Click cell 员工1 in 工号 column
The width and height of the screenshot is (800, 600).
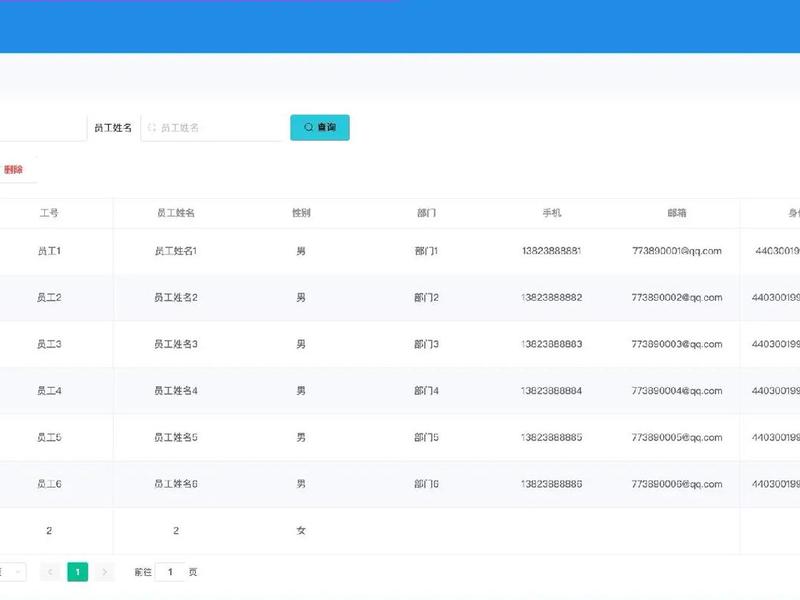click(49, 251)
